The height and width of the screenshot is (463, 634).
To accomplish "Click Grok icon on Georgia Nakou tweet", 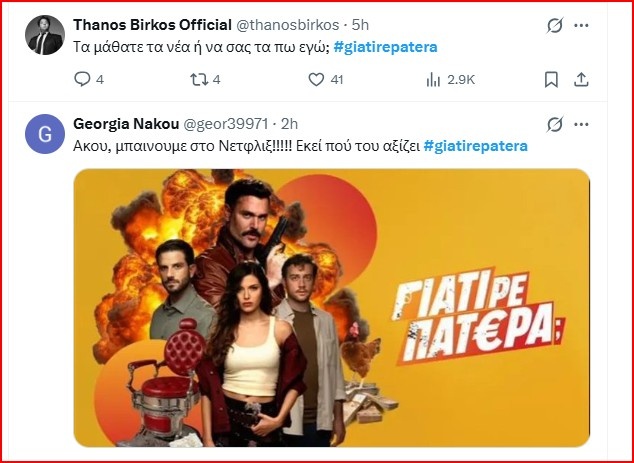I will click(x=554, y=125).
